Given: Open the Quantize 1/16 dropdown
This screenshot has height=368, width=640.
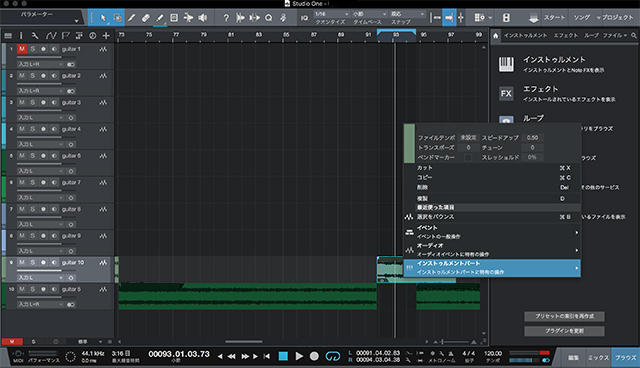Looking at the screenshot, I should [x=331, y=14].
